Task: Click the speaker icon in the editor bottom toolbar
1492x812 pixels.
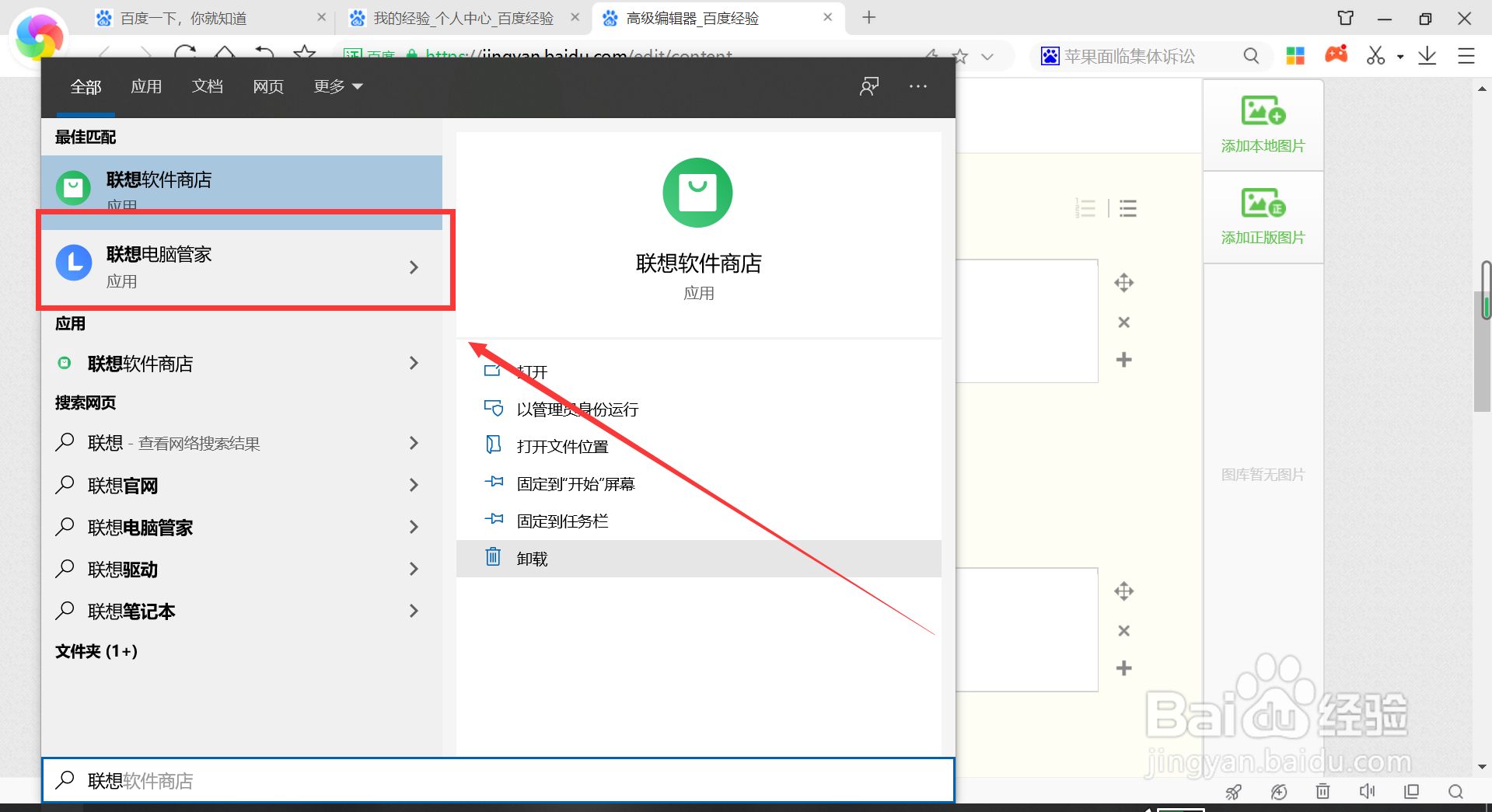Action: (x=1368, y=791)
